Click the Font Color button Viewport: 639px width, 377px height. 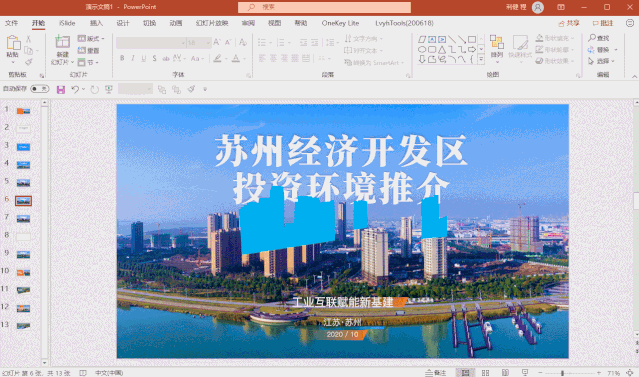(236, 59)
